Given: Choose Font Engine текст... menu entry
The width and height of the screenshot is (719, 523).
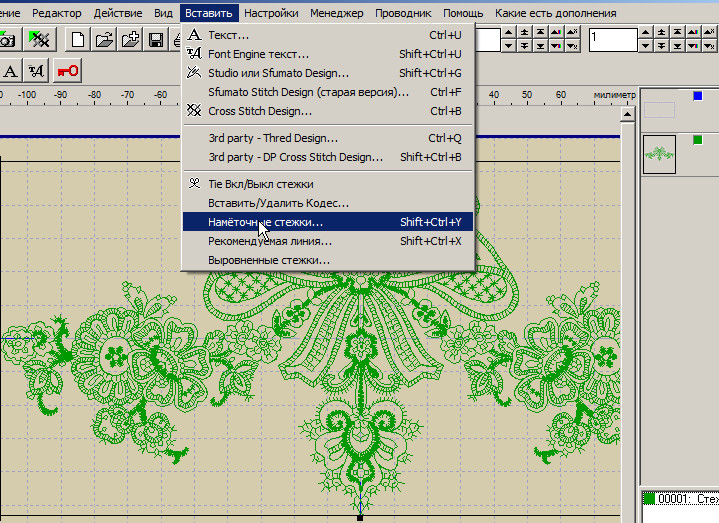Looking at the screenshot, I should [328, 54].
